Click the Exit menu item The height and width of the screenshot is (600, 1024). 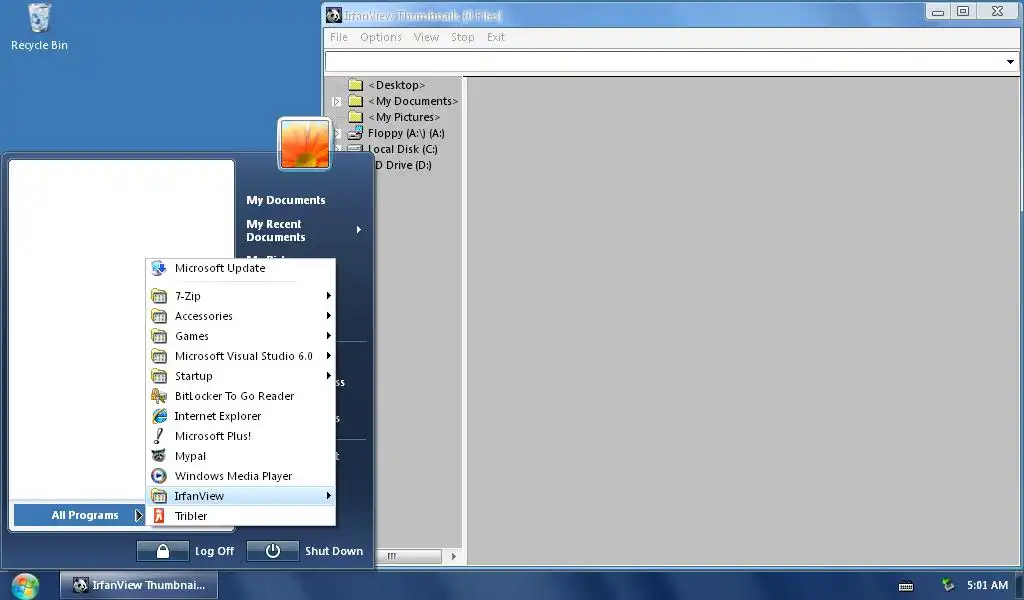coord(496,37)
